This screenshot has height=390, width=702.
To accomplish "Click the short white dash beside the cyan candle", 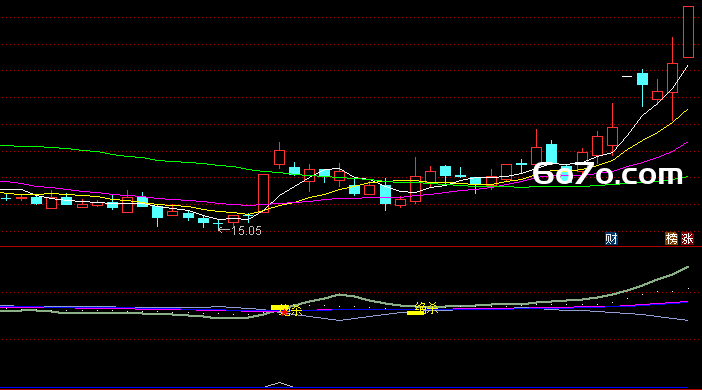I will point(627,77).
